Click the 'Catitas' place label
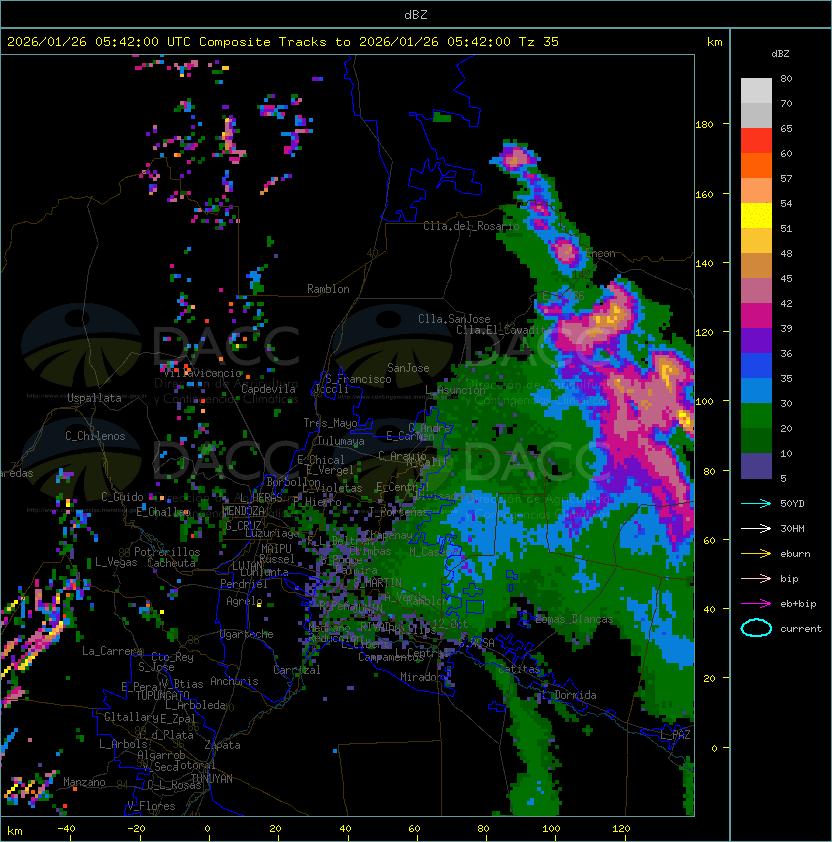 click(519, 669)
